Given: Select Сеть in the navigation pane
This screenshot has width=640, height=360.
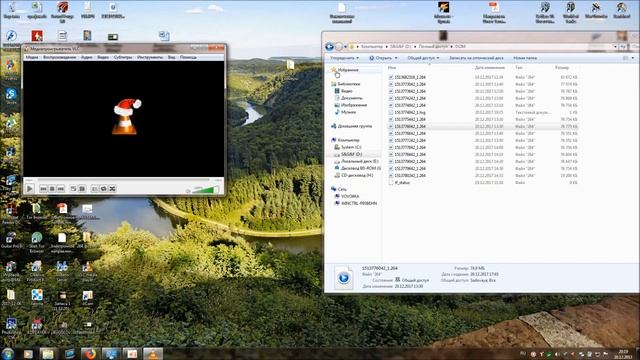Looking at the screenshot, I should (x=342, y=189).
